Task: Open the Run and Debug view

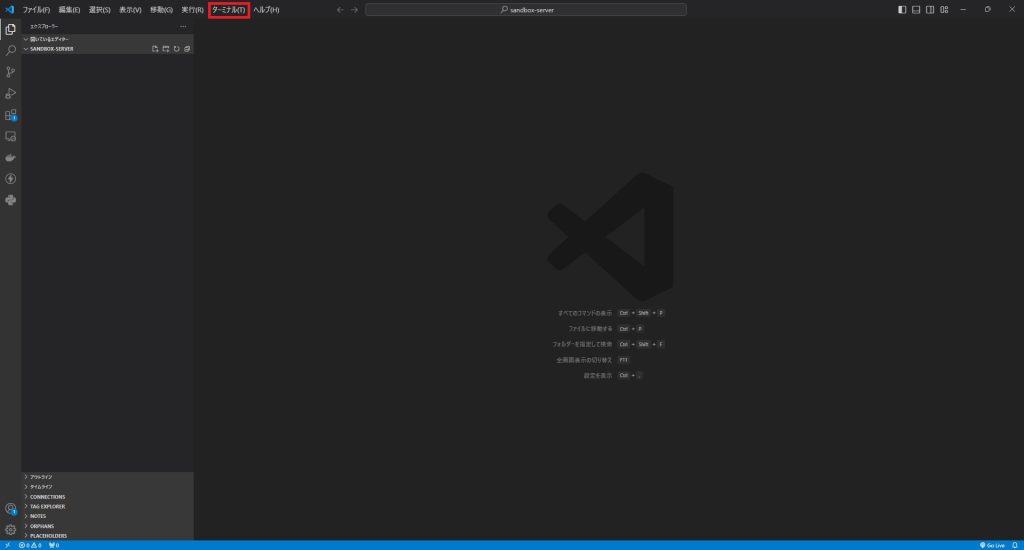Action: point(11,93)
